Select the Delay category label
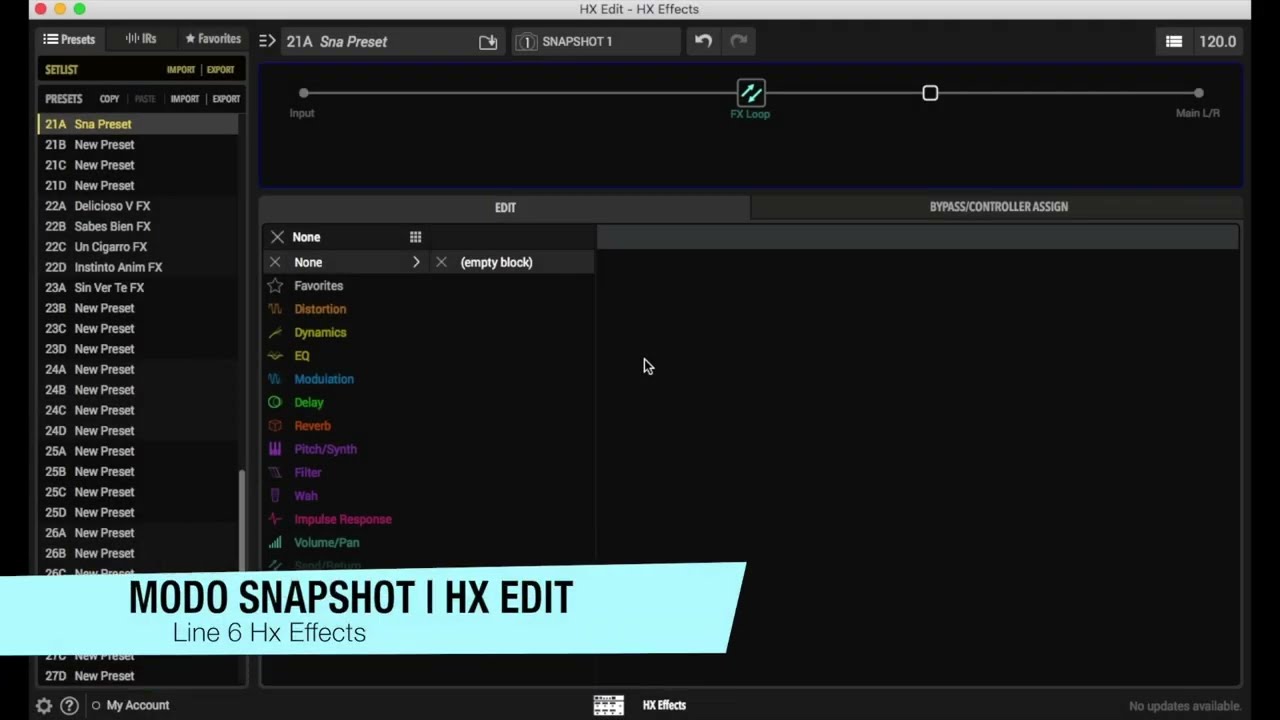 pyautogui.click(x=309, y=402)
